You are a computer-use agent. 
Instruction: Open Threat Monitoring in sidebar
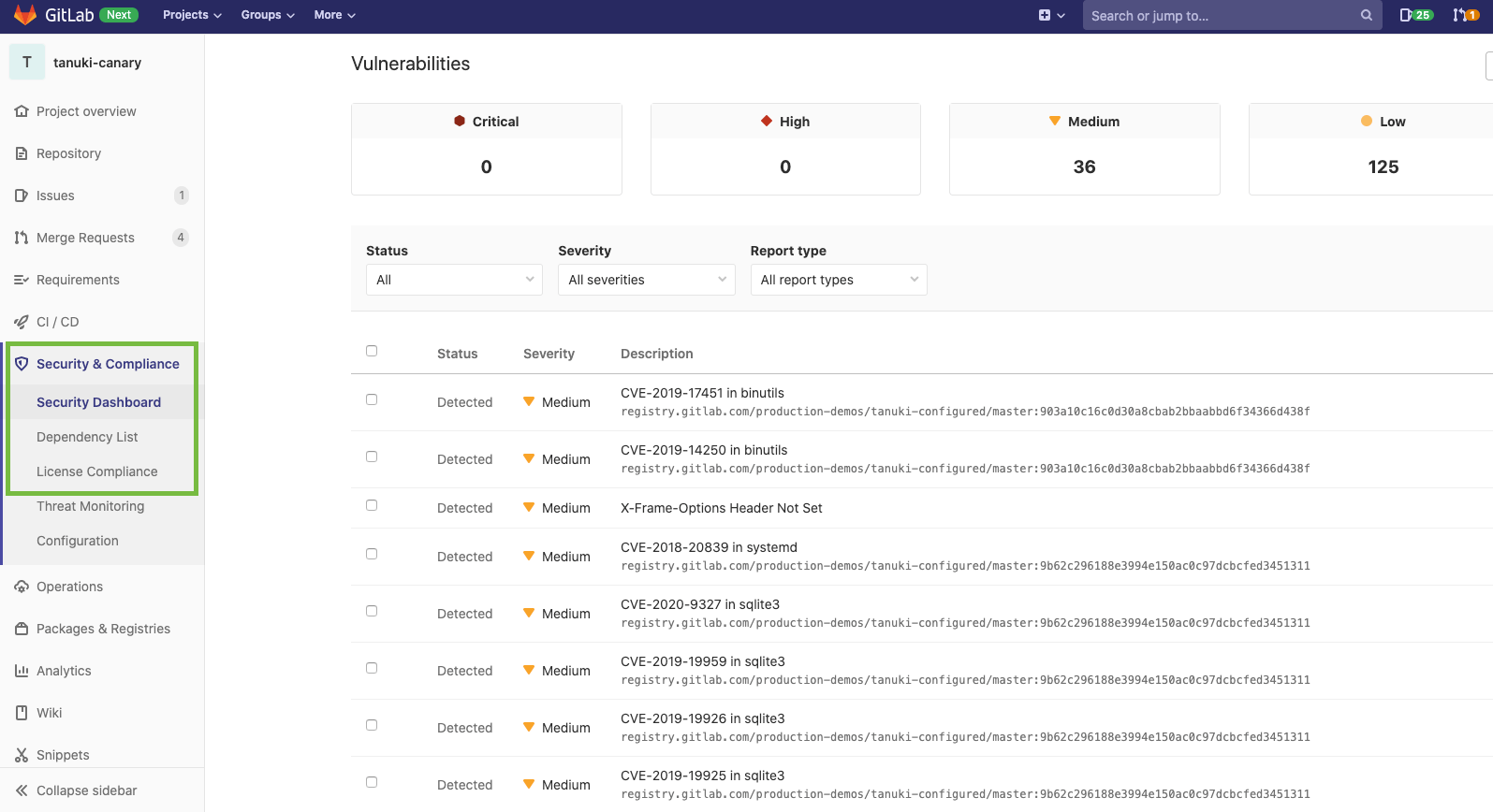[90, 506]
